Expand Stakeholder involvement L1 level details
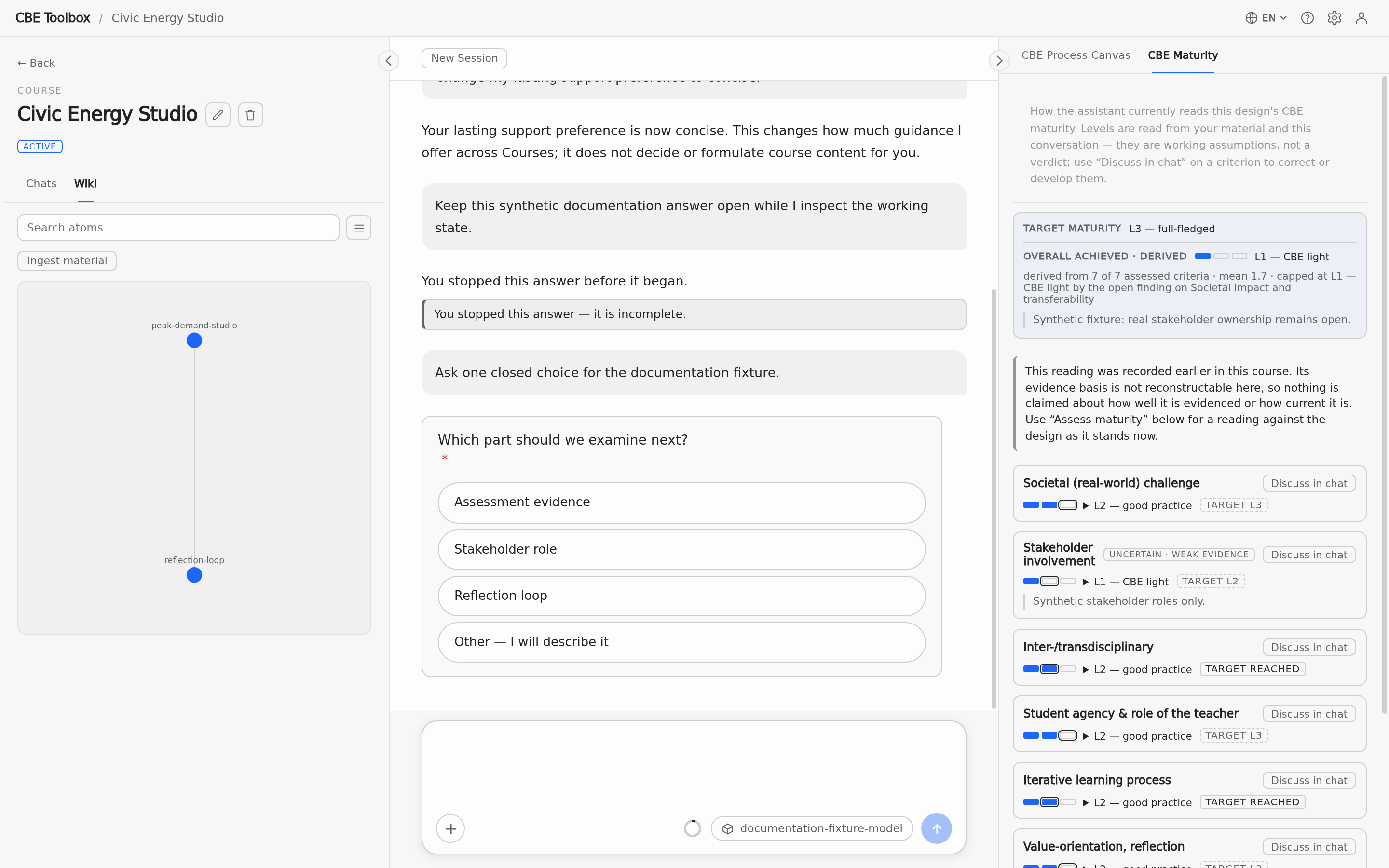 click(1125, 582)
